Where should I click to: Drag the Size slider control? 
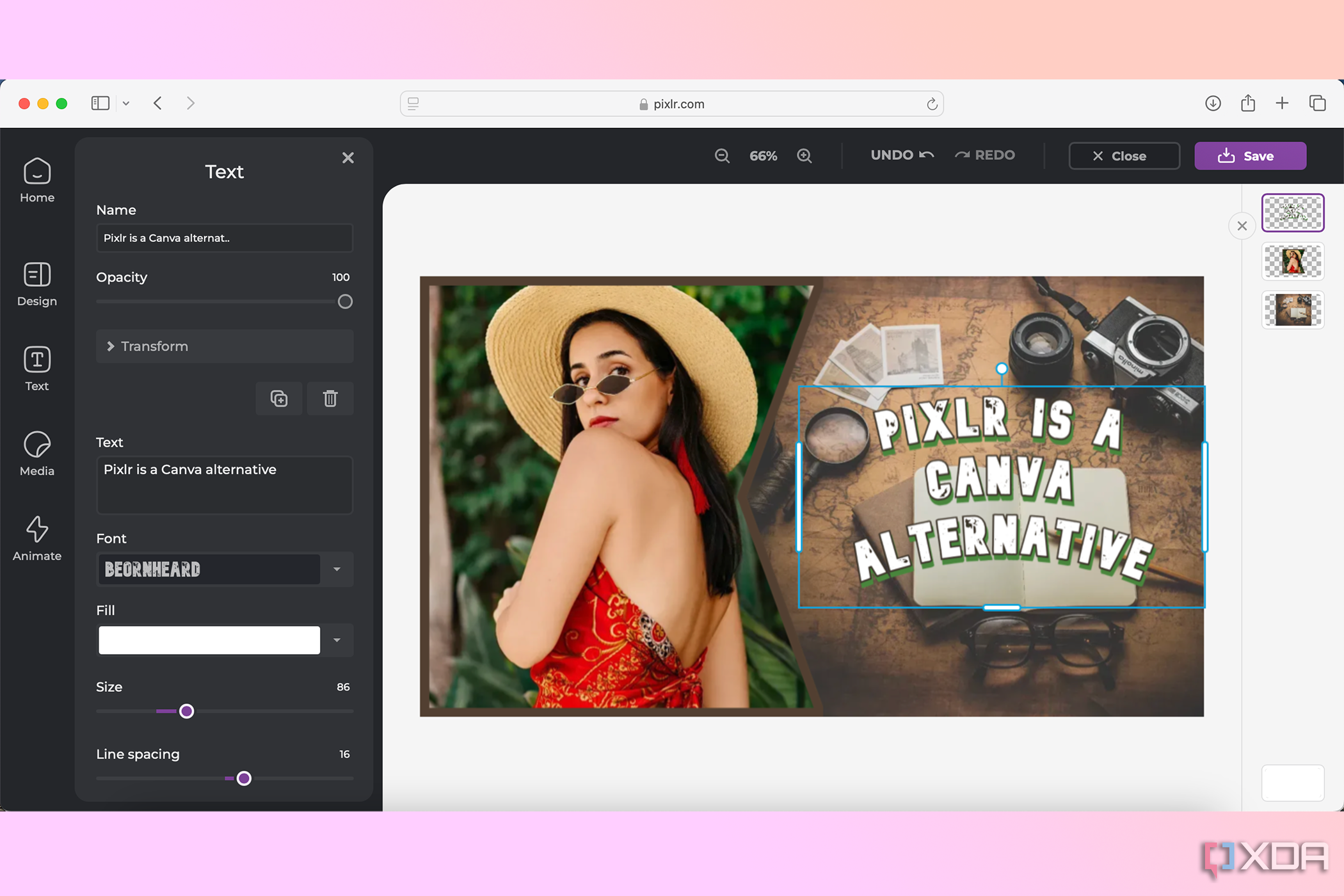tap(186, 711)
